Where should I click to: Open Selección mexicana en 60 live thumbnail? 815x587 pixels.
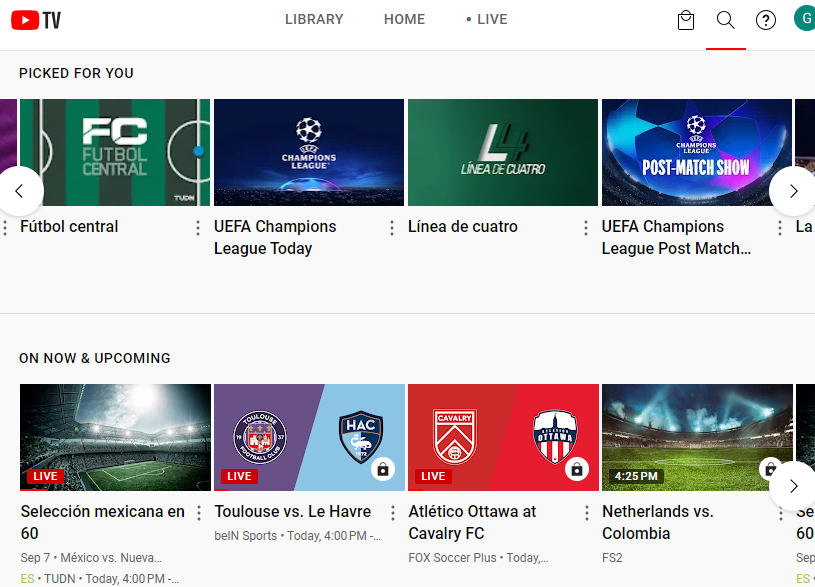click(115, 437)
